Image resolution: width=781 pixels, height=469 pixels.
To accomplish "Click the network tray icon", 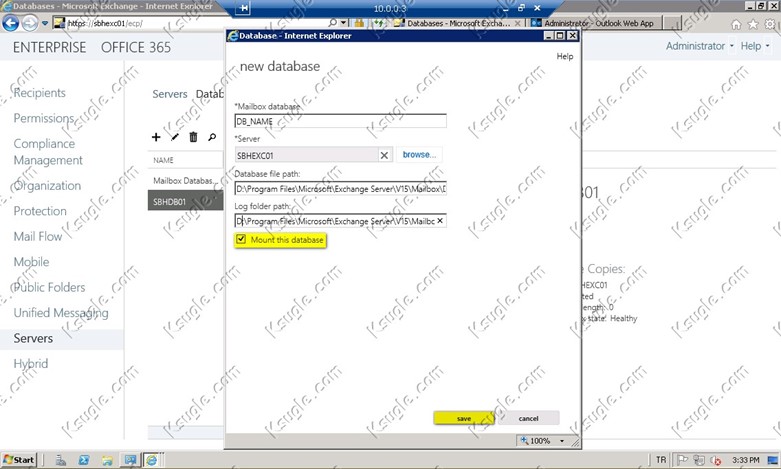I will pos(699,460).
